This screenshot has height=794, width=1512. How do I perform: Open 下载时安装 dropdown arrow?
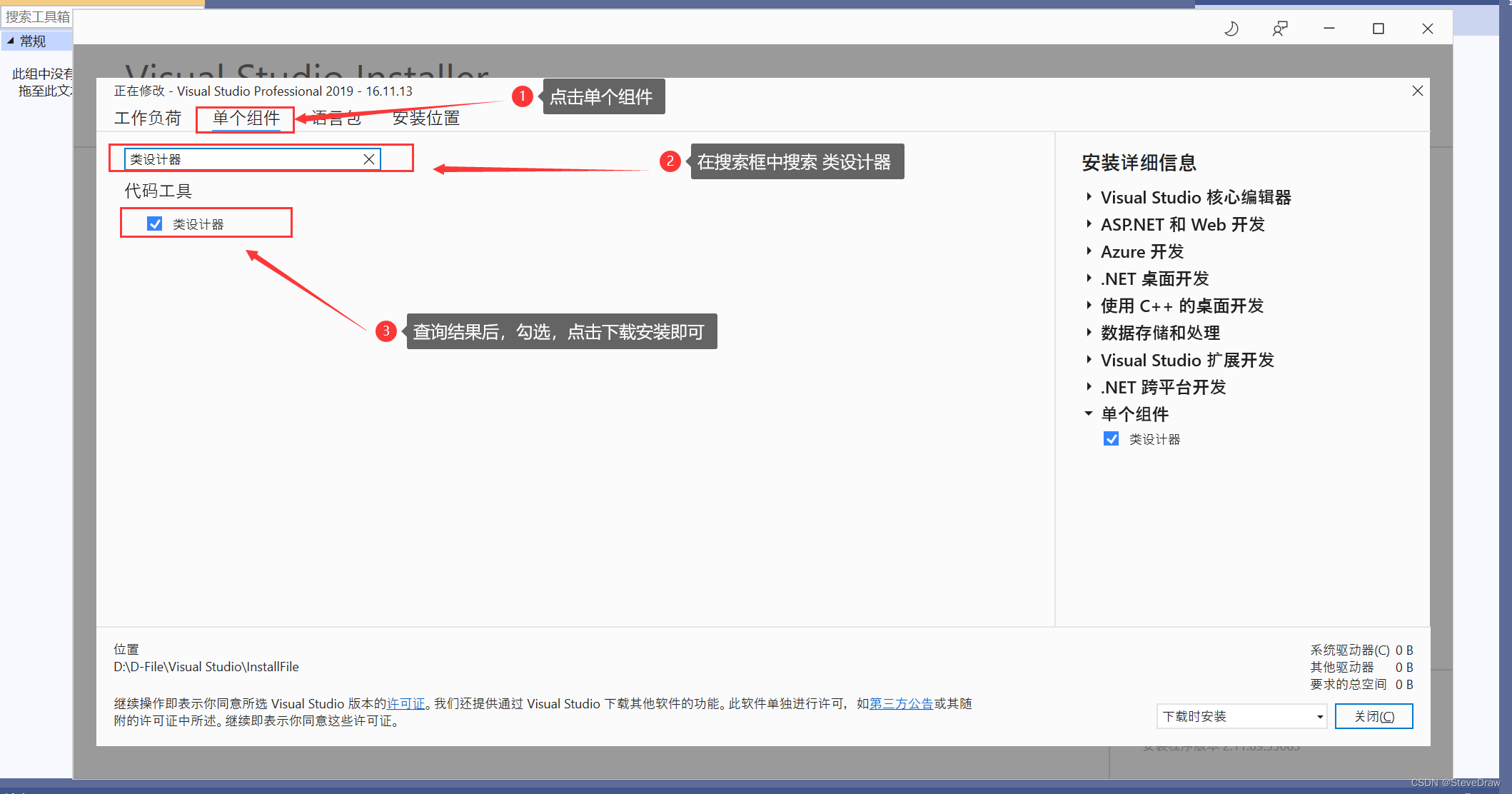coord(1320,717)
